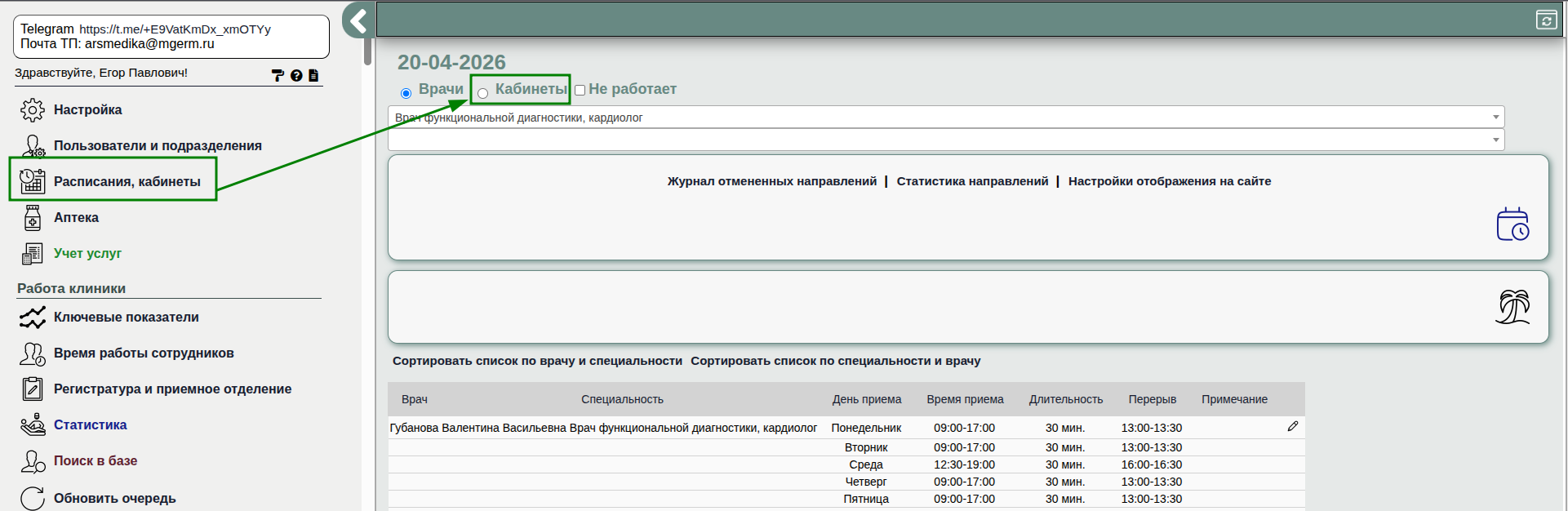Screen dimensions: 1568x511
Task: Select the Кабинеты radio button
Action: coord(483,93)
